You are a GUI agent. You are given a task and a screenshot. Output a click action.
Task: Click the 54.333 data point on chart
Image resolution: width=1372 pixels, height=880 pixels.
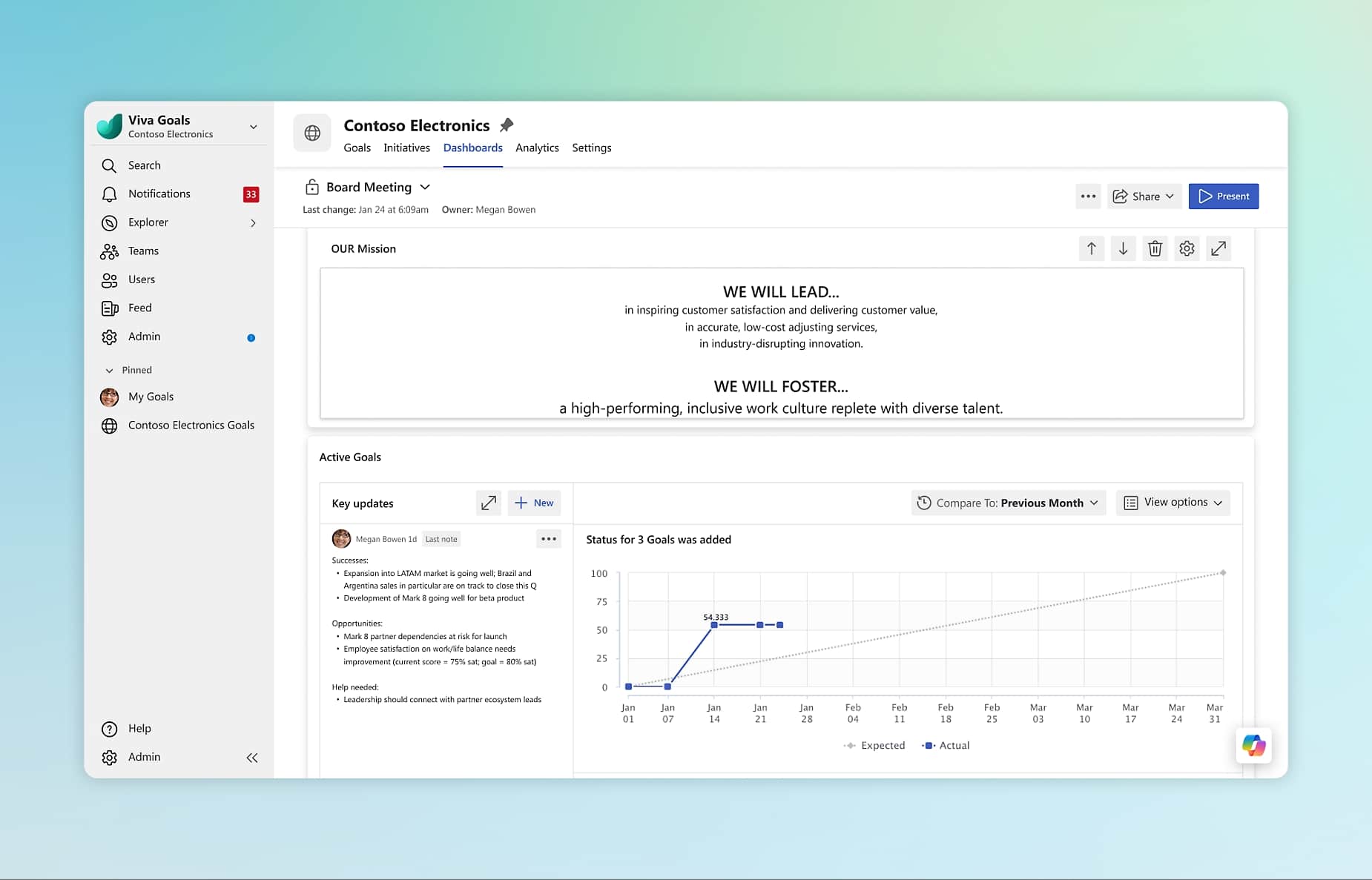pos(714,625)
